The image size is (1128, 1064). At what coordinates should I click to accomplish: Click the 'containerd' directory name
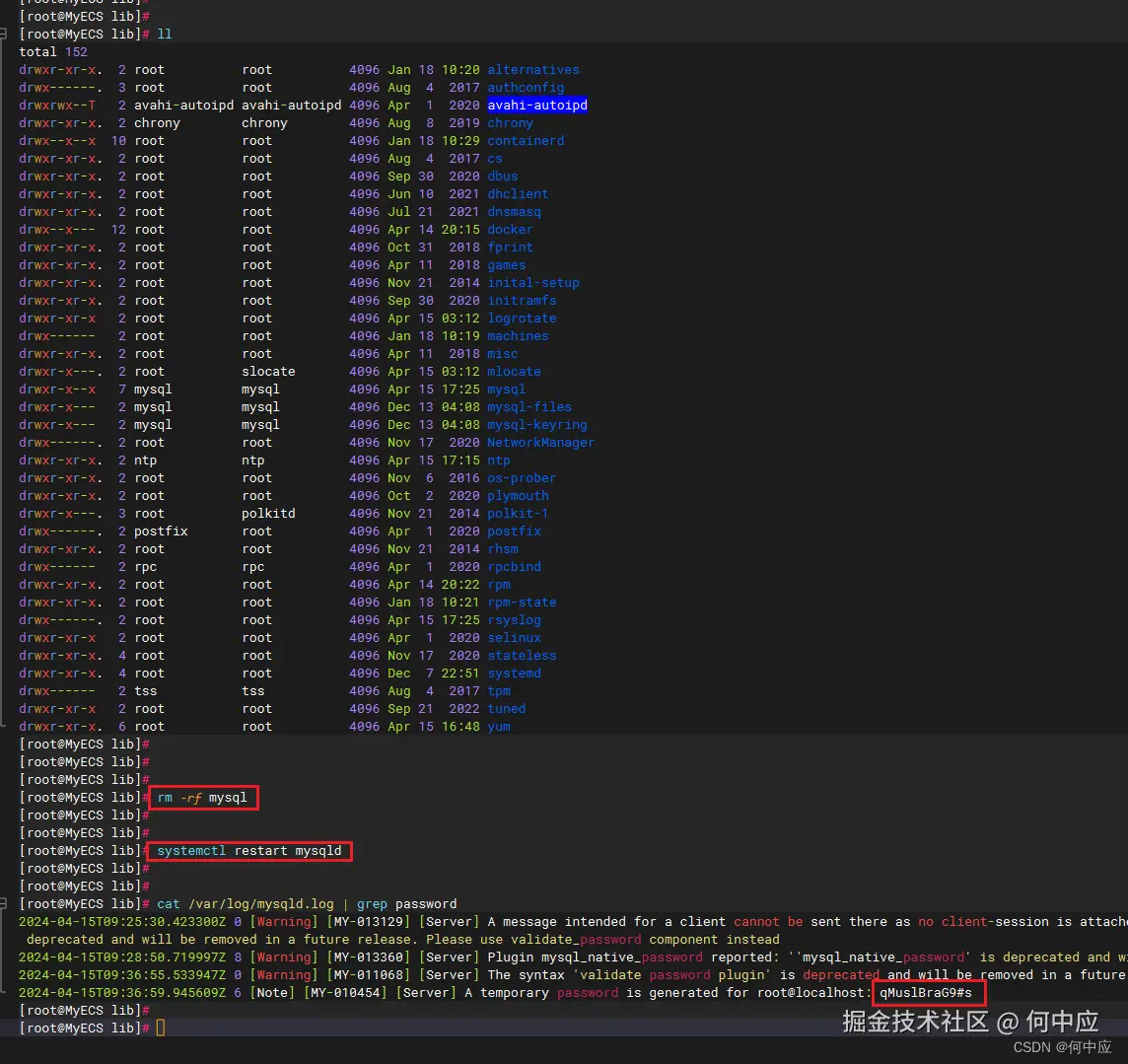526,140
